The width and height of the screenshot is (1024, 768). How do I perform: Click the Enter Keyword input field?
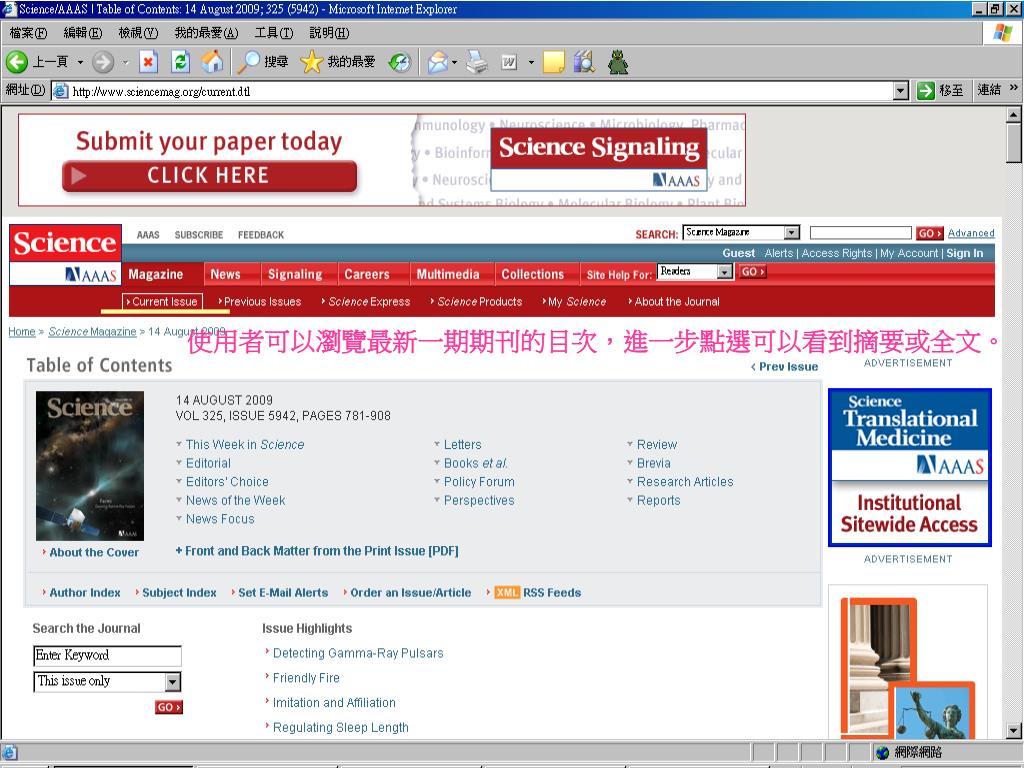tap(107, 656)
